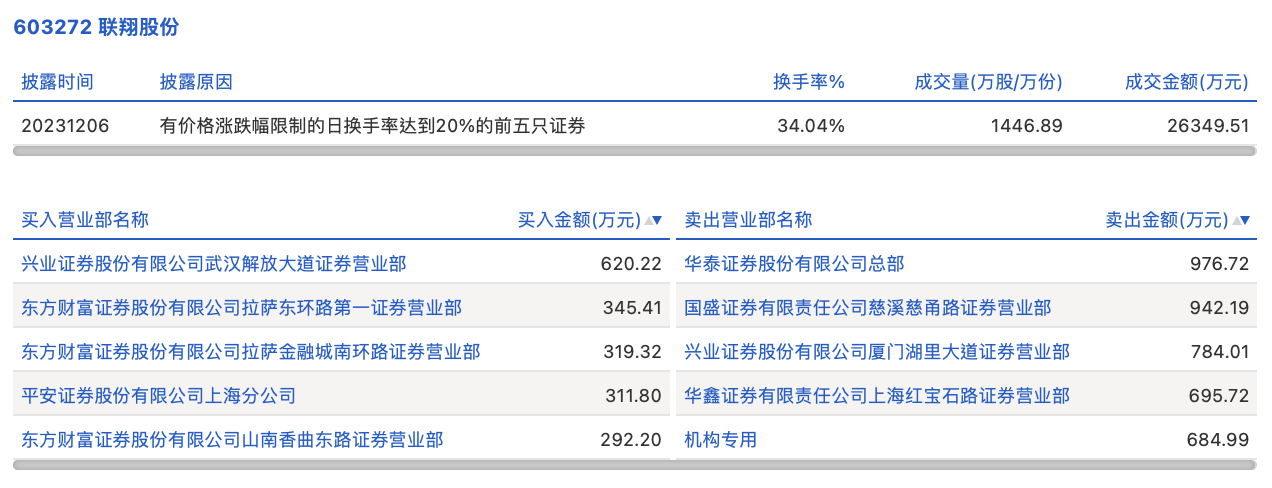Click the 机构专用 seller entry
The image size is (1272, 488).
[720, 439]
